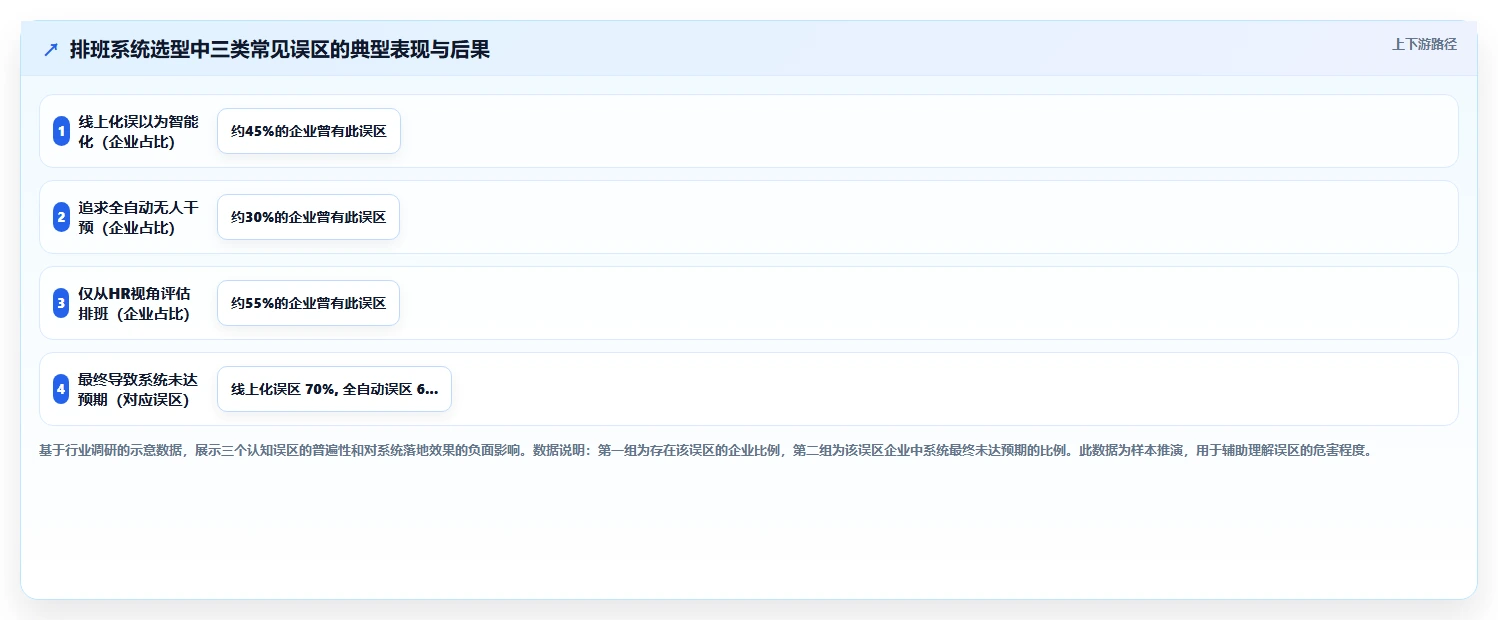
Task: Select the 约30%的企业曾有此误区 chip
Action: [x=309, y=217]
